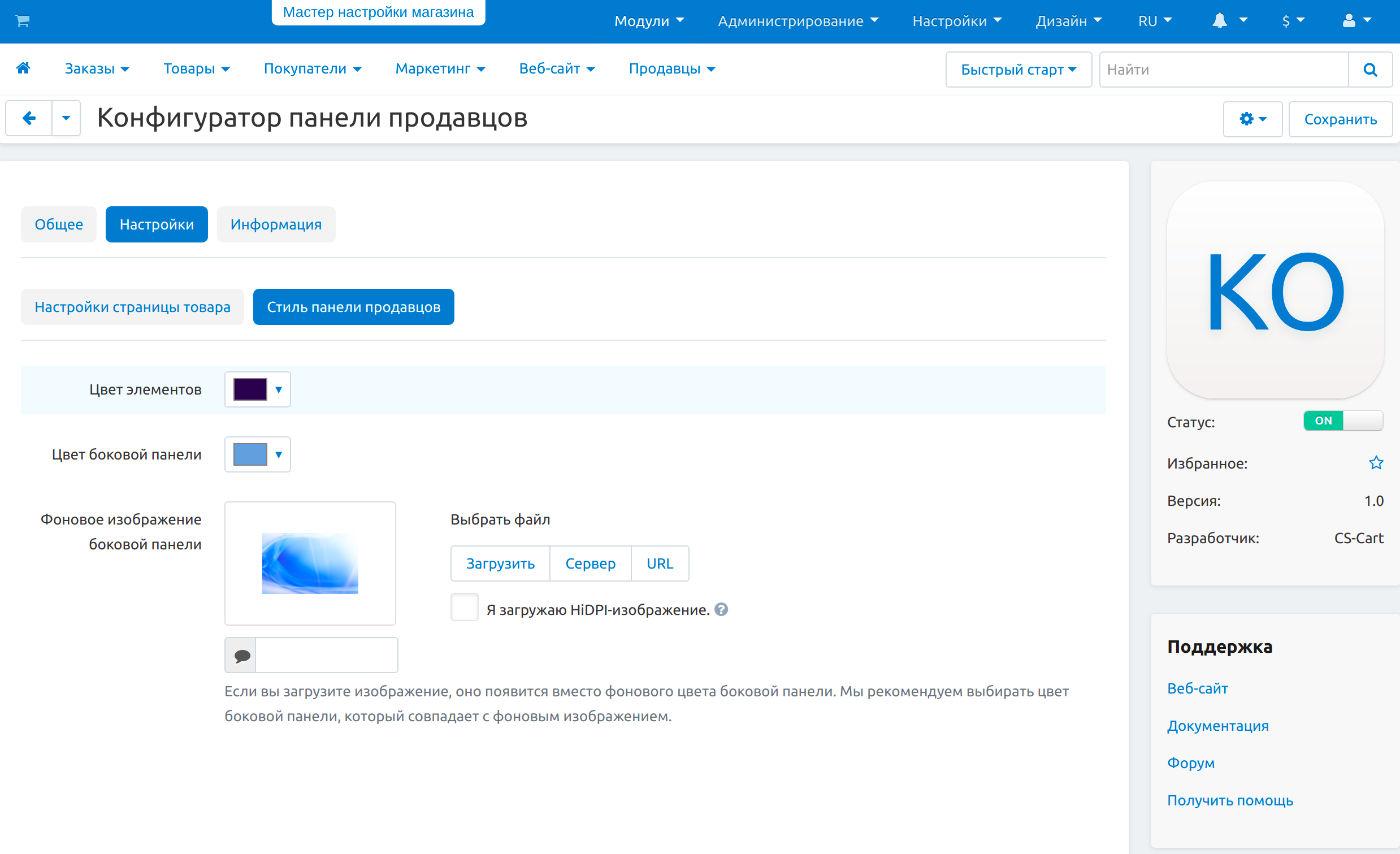This screenshot has width=1400, height=854.
Task: Click the back arrow button
Action: click(x=29, y=118)
